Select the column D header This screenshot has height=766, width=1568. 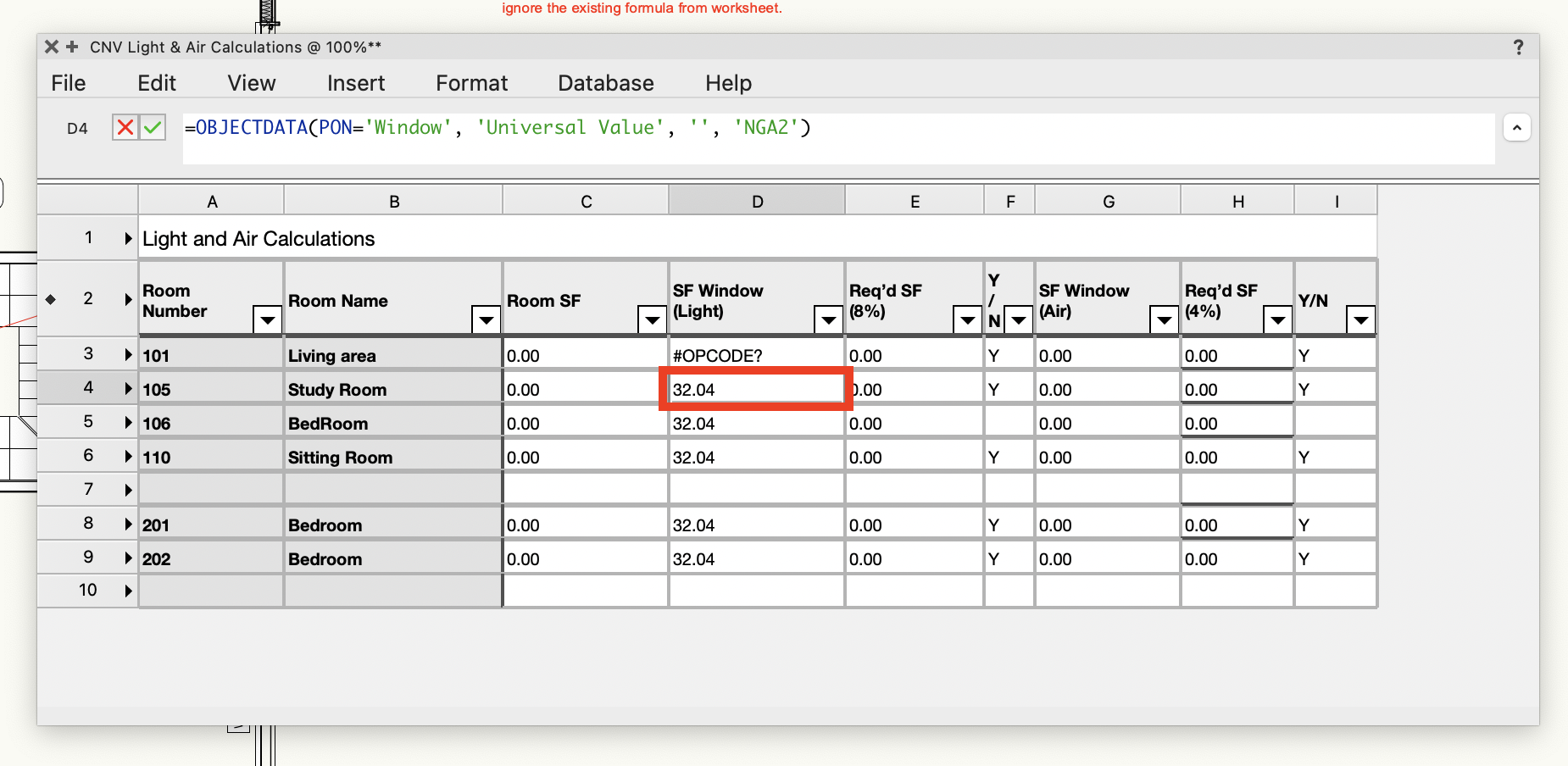756,200
